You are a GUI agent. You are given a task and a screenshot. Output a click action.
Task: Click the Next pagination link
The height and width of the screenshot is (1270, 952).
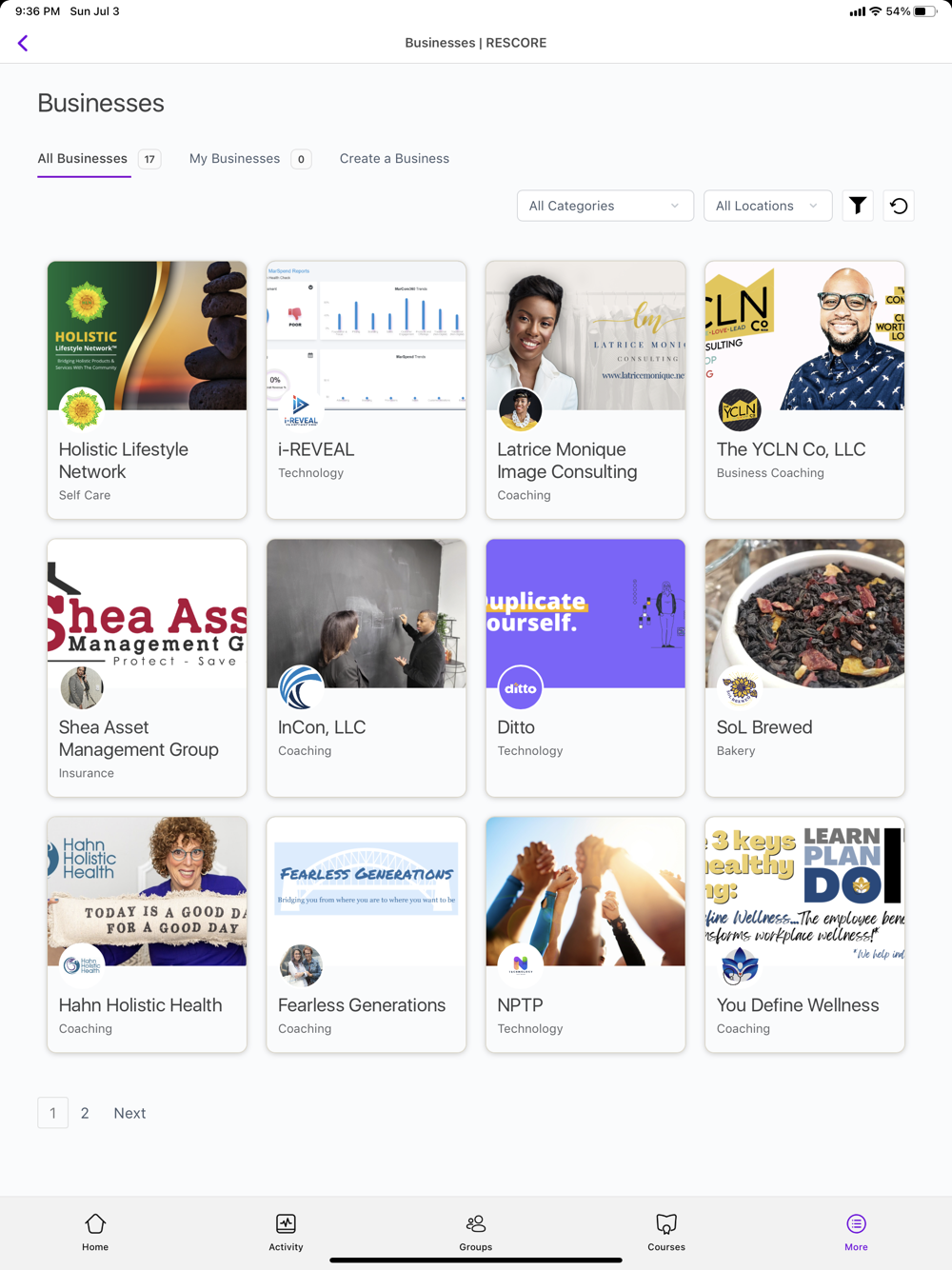(129, 1113)
